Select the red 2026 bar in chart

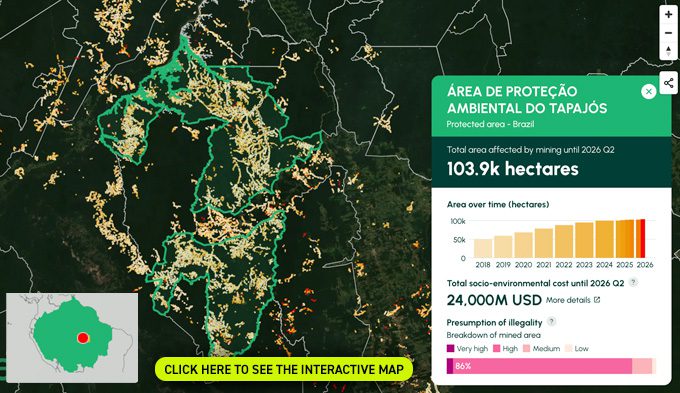point(643,238)
